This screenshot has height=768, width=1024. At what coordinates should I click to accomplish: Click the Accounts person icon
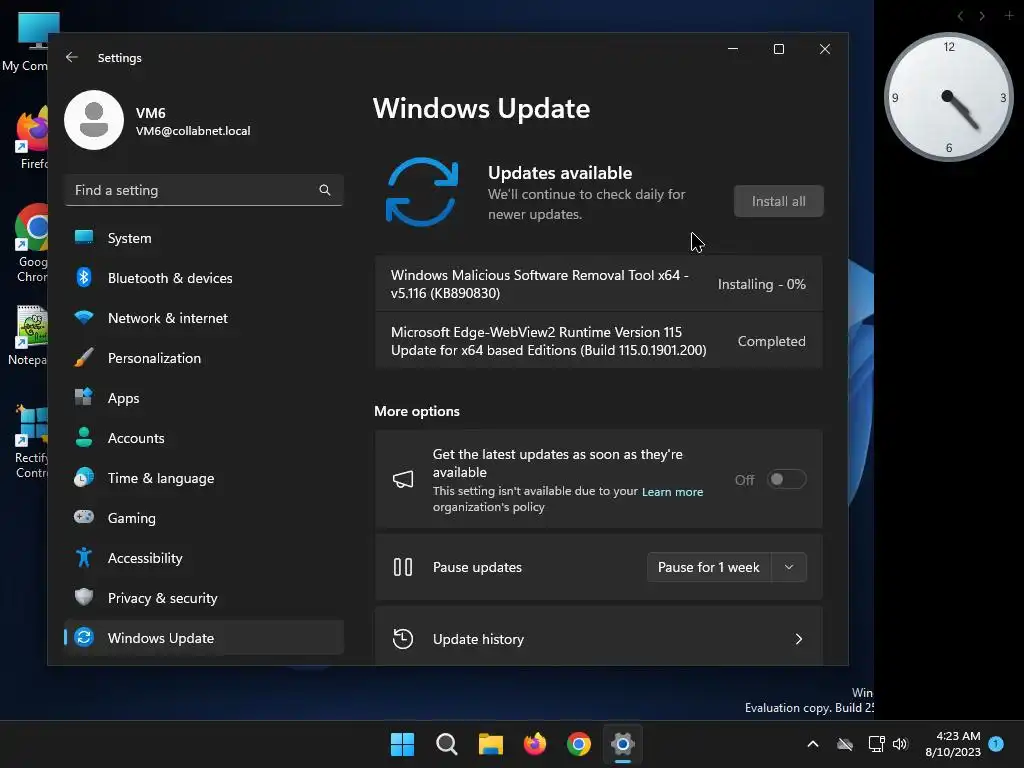coord(84,437)
